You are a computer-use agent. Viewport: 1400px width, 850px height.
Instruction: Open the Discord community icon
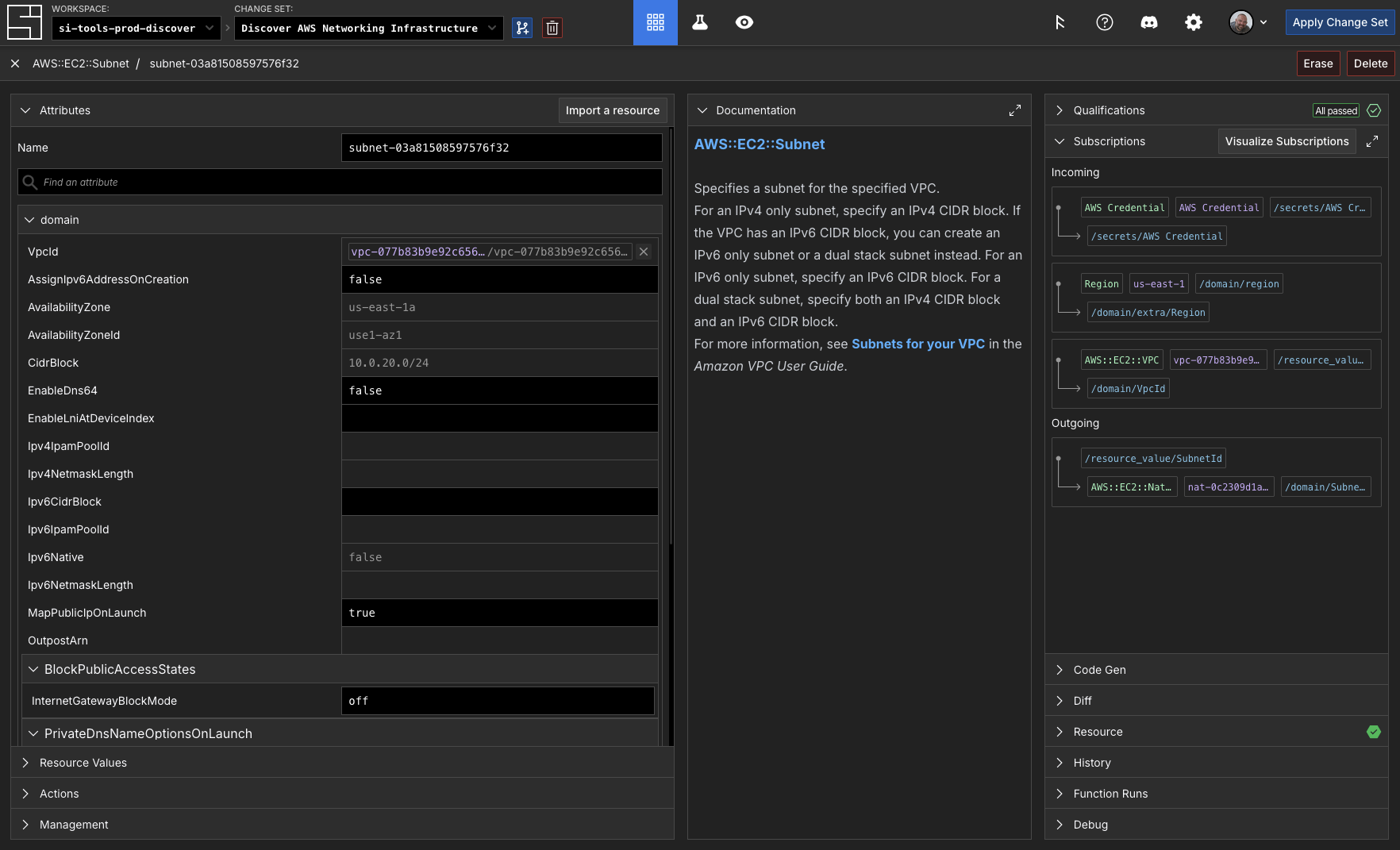[1149, 22]
